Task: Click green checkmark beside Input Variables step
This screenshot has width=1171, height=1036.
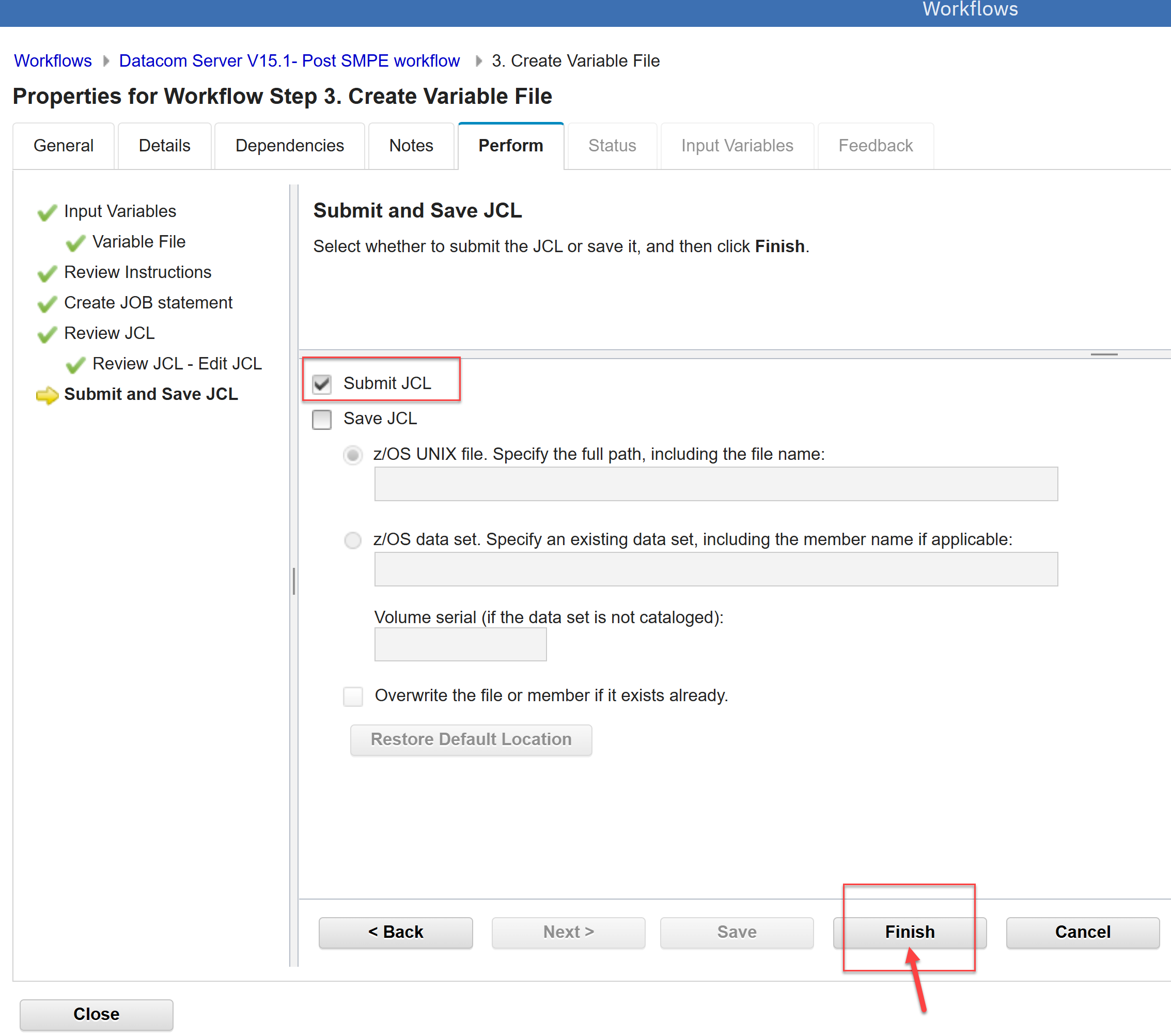Action: (47, 212)
